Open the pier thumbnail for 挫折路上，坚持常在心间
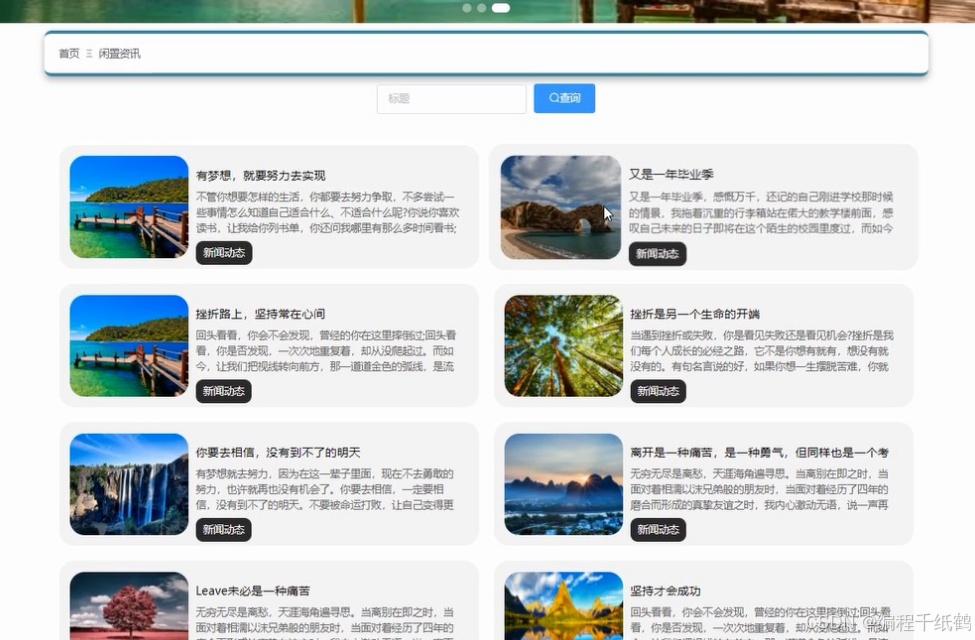This screenshot has width=975, height=640. coord(129,346)
